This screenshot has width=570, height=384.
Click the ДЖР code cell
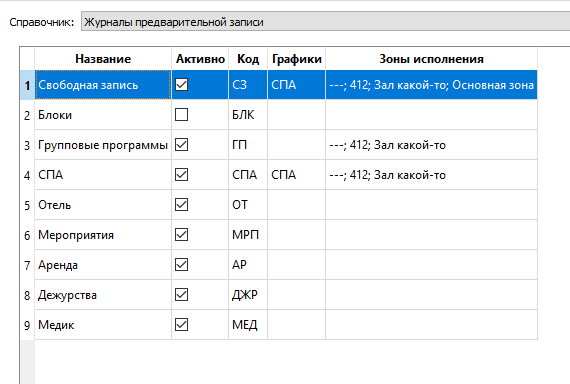click(x=248, y=295)
